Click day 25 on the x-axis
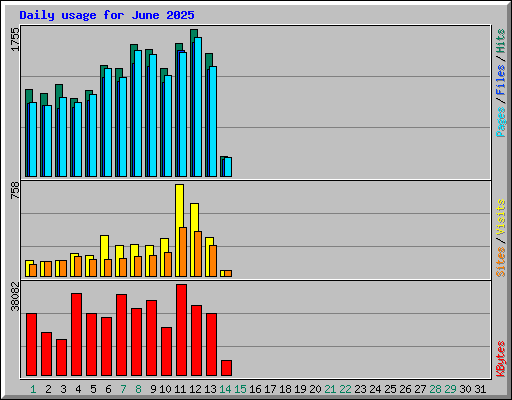 tap(390, 389)
